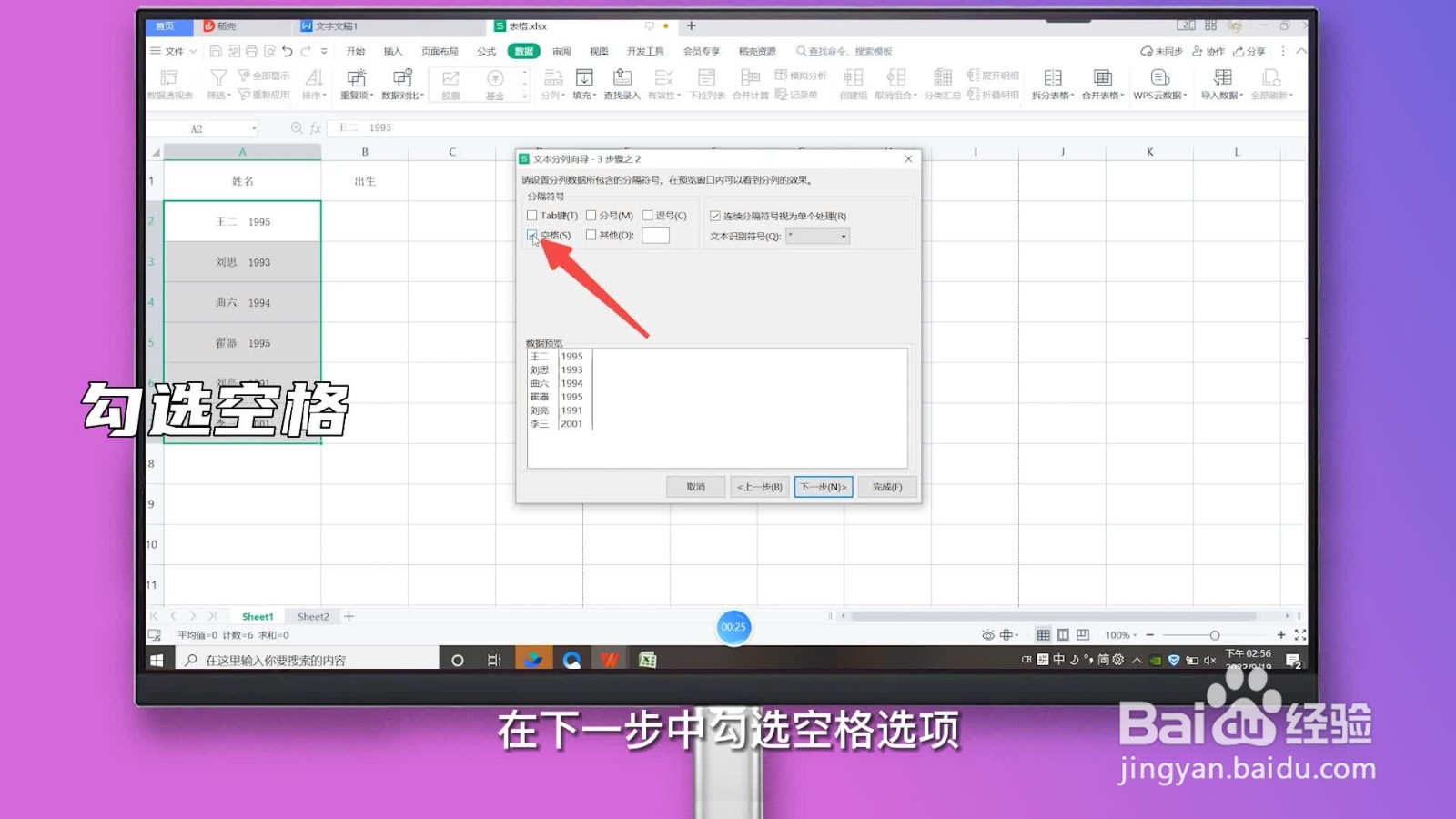Click 全部显示 show all button
Viewport: 1456px width, 819px height.
pos(264,76)
